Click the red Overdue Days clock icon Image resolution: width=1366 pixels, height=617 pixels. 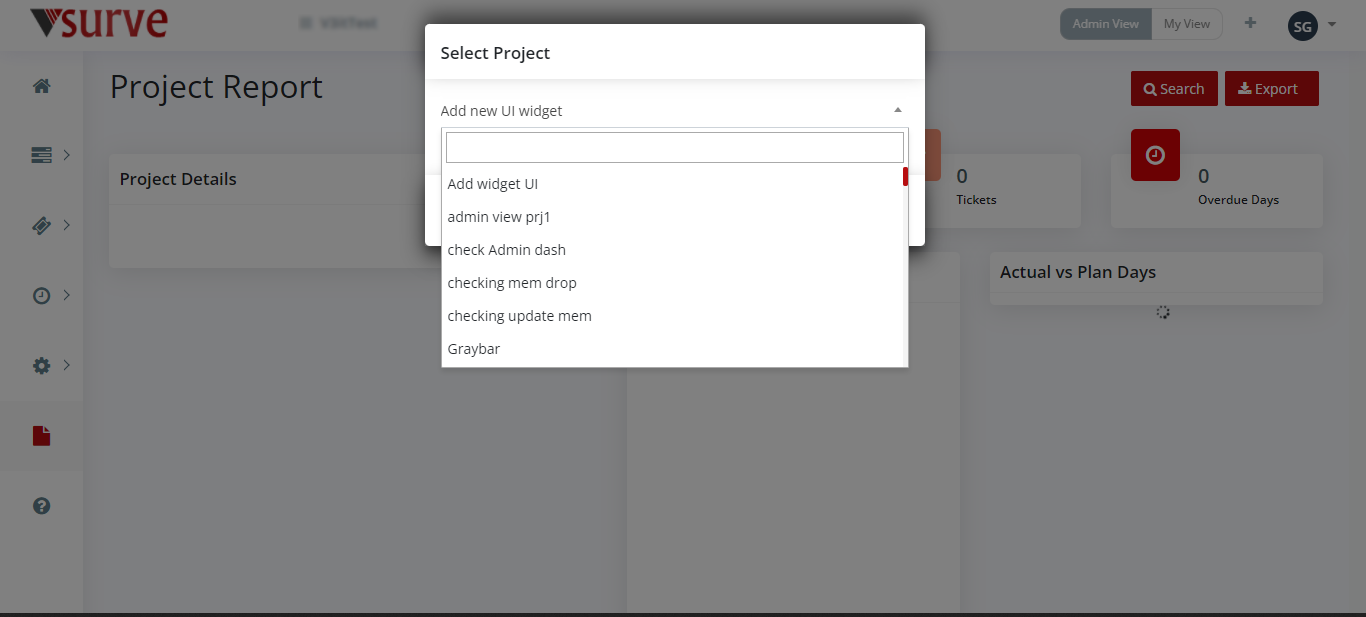coord(1155,155)
